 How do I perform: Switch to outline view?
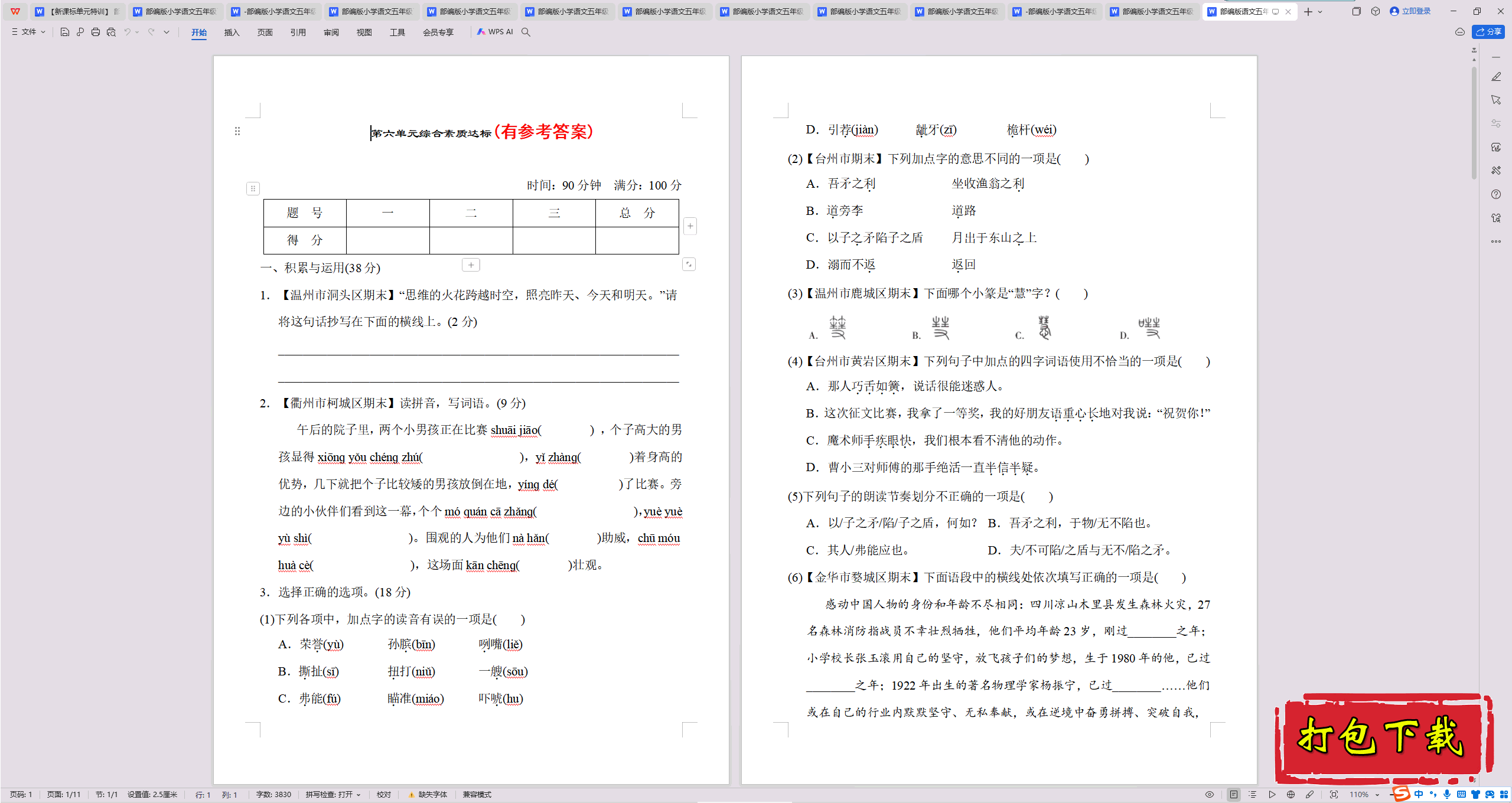(1252, 795)
